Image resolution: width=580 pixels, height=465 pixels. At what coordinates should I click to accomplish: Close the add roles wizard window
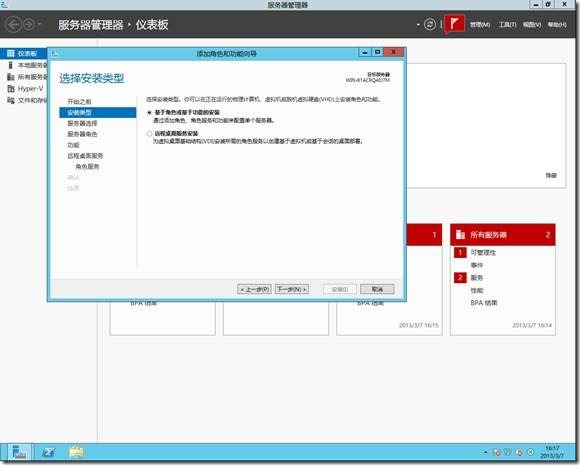(x=394, y=52)
